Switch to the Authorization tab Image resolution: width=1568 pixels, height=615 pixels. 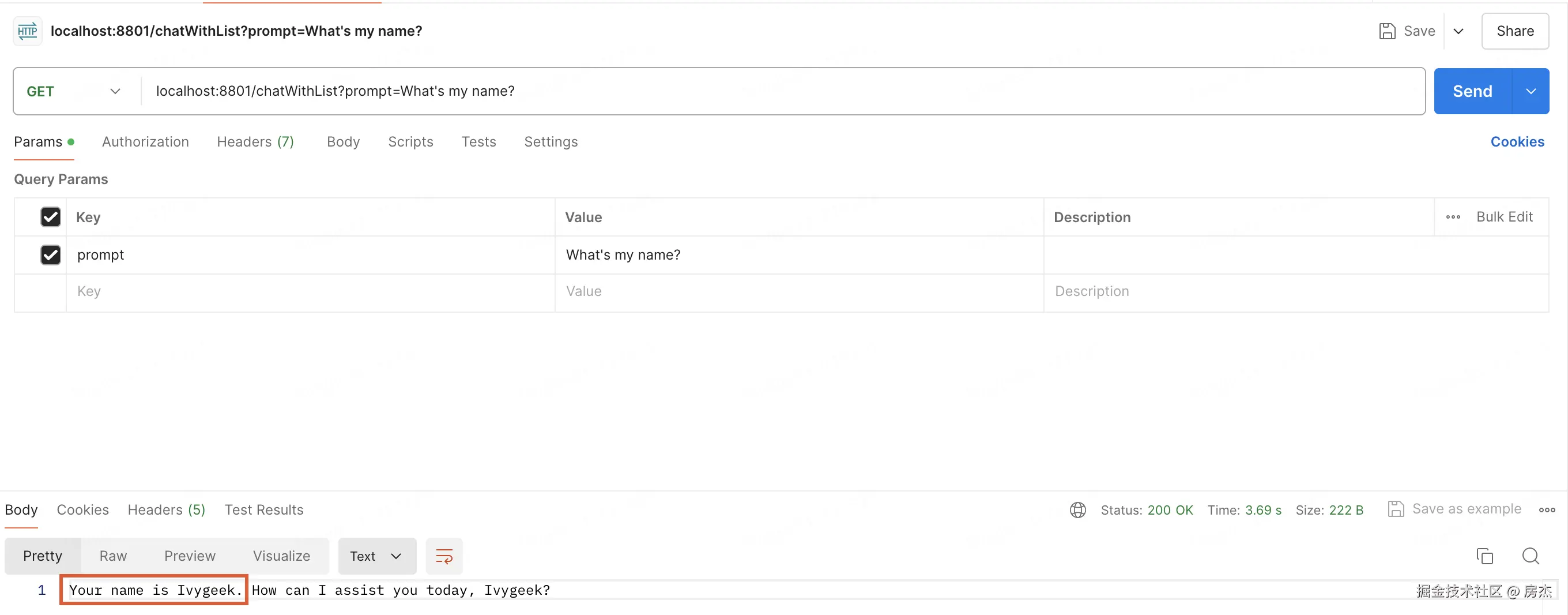coord(145,142)
